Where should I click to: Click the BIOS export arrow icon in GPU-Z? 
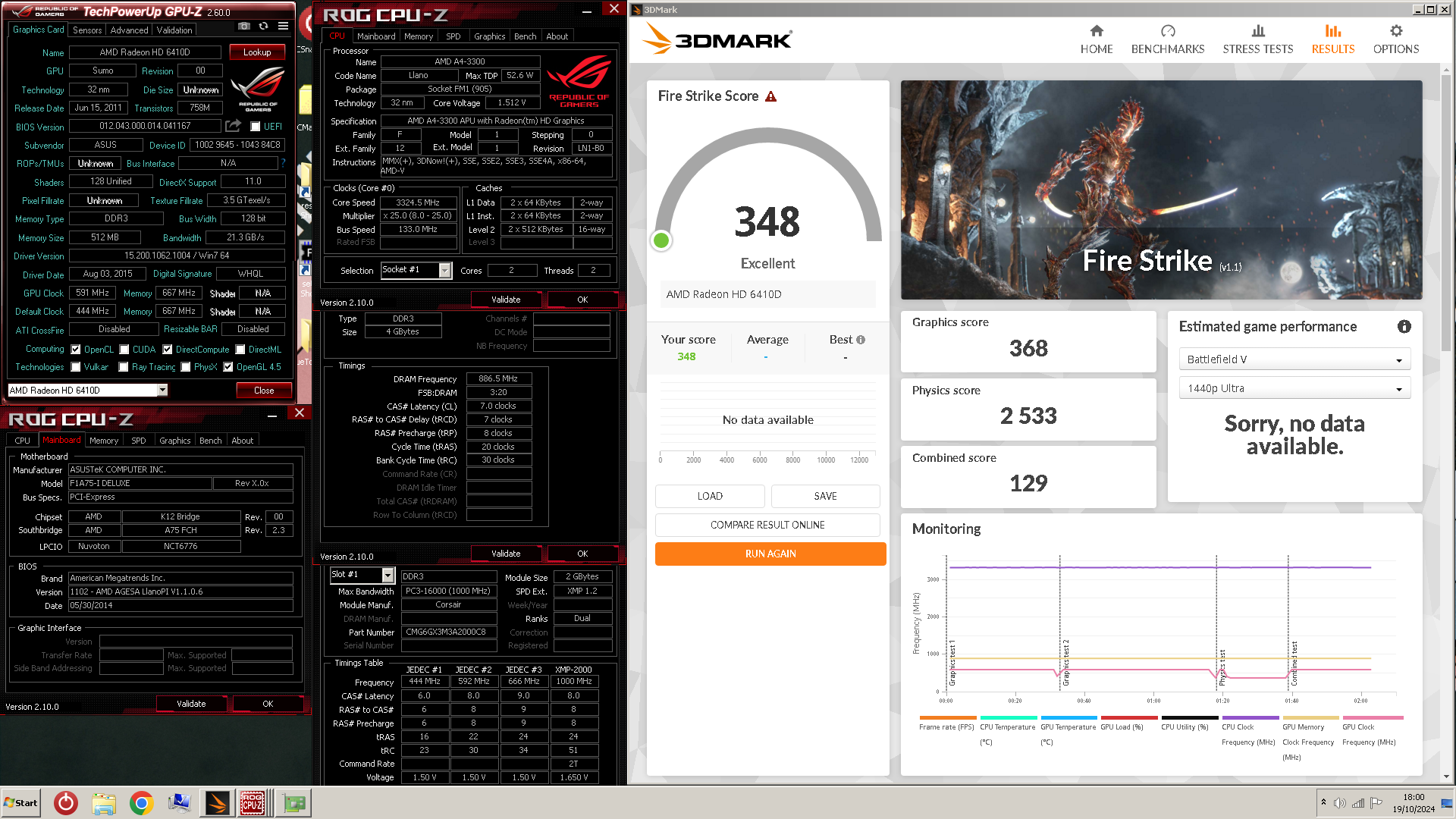coord(234,126)
